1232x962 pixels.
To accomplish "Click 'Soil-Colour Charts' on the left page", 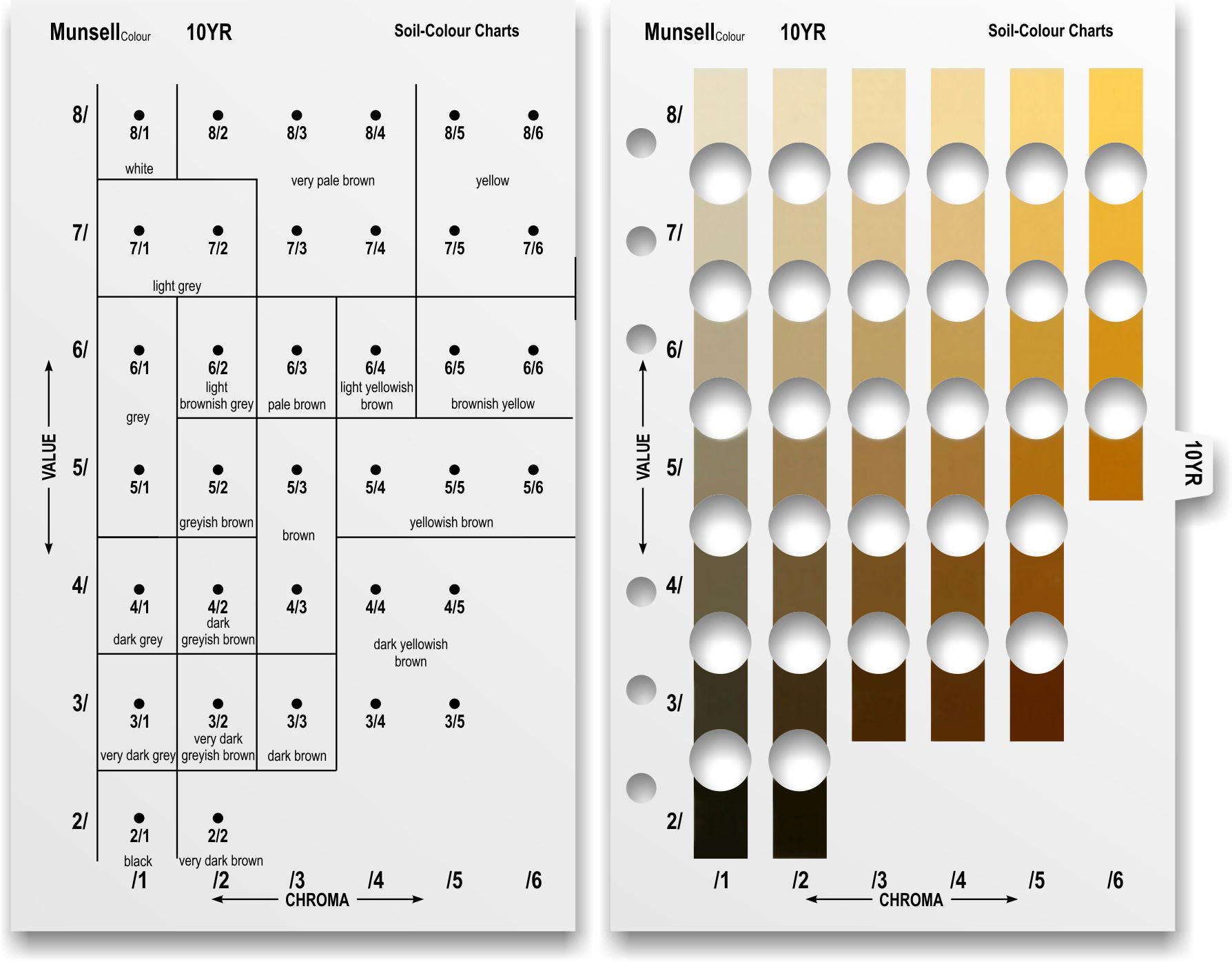I will (457, 31).
